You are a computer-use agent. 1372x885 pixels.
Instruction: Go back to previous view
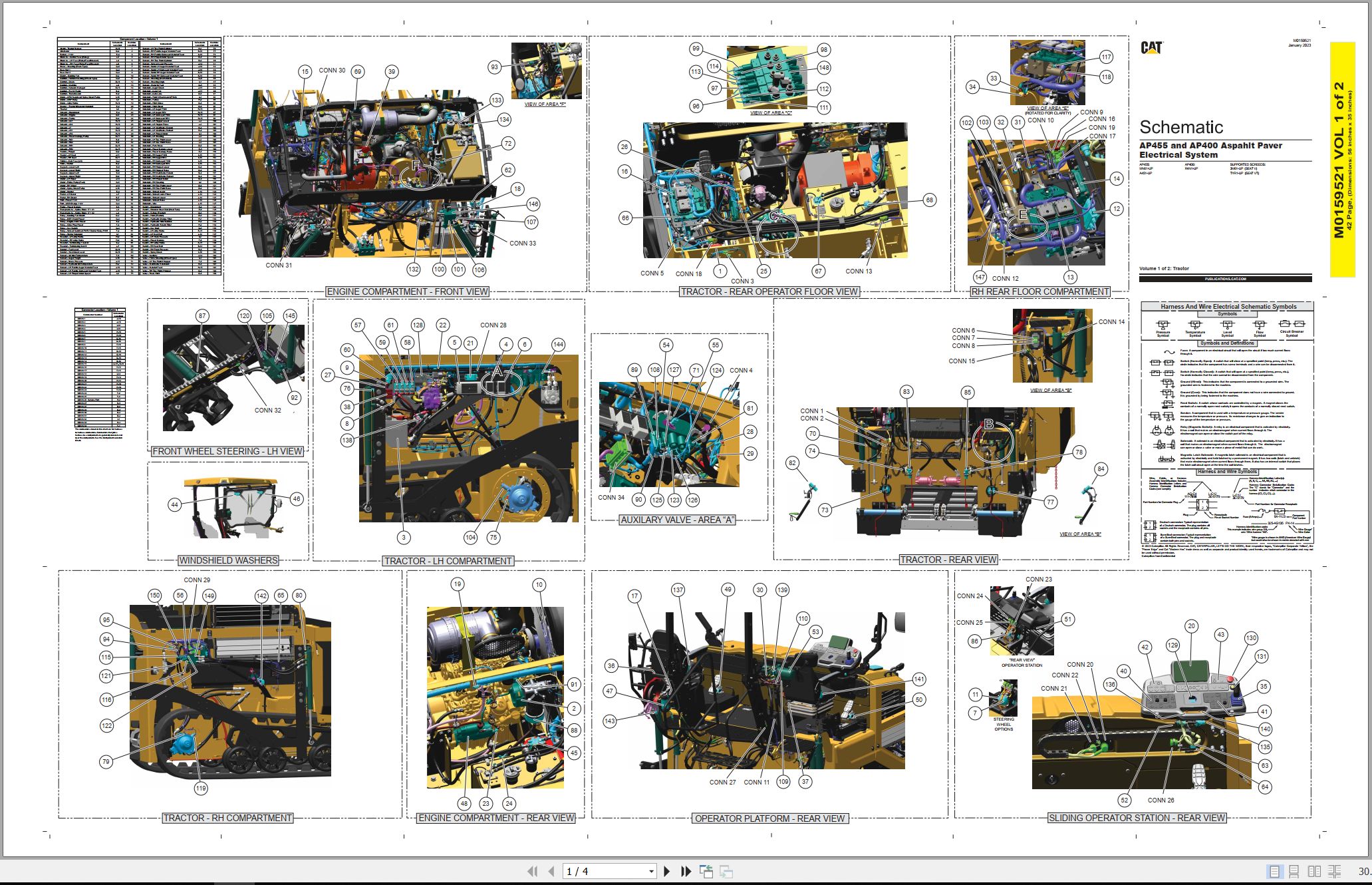[x=706, y=871]
